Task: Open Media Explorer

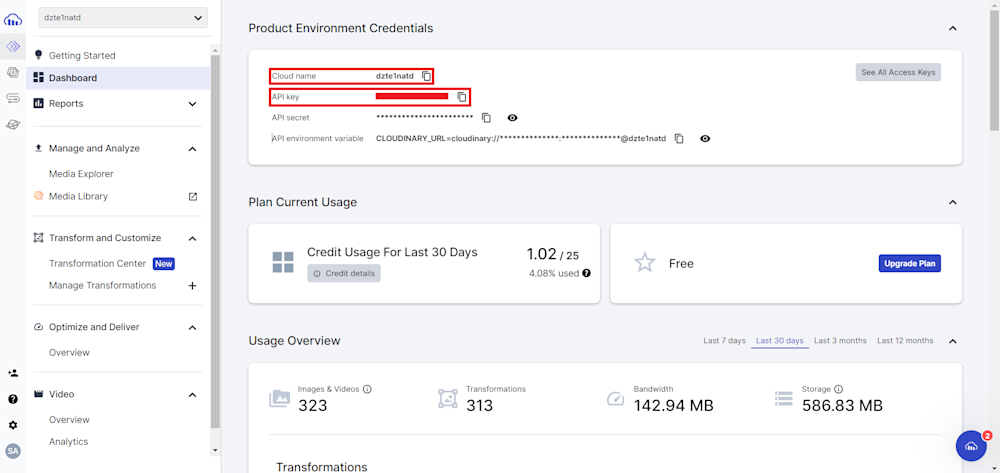Action: coord(81,174)
